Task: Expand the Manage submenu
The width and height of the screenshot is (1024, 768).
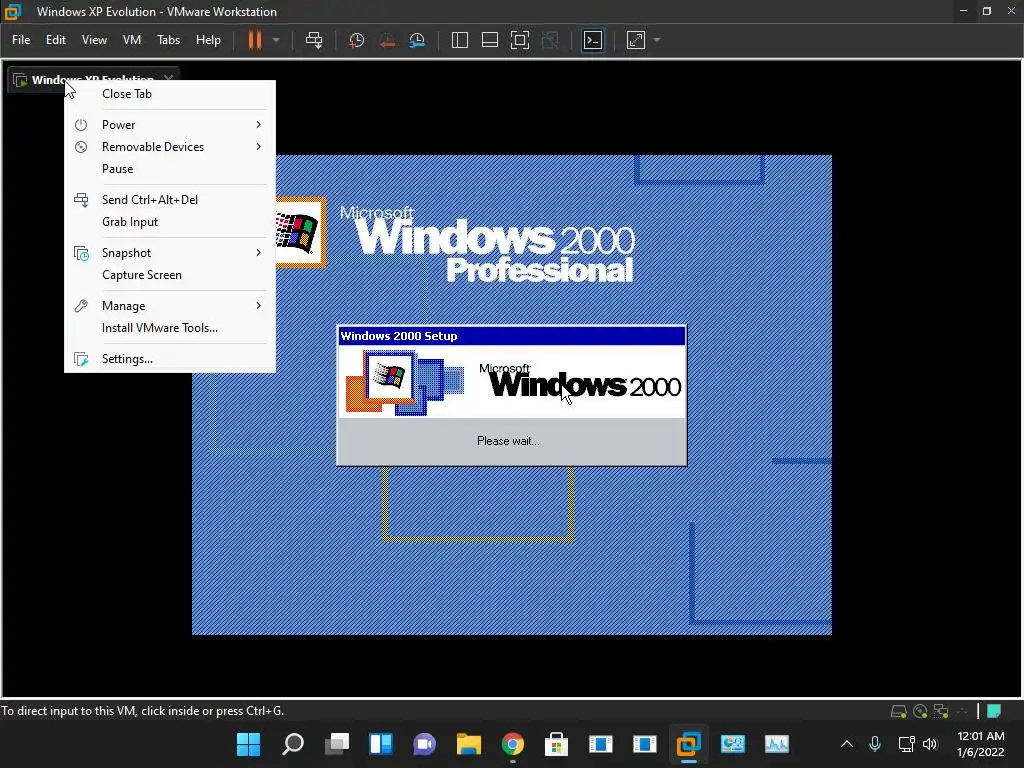Action: pyautogui.click(x=170, y=306)
